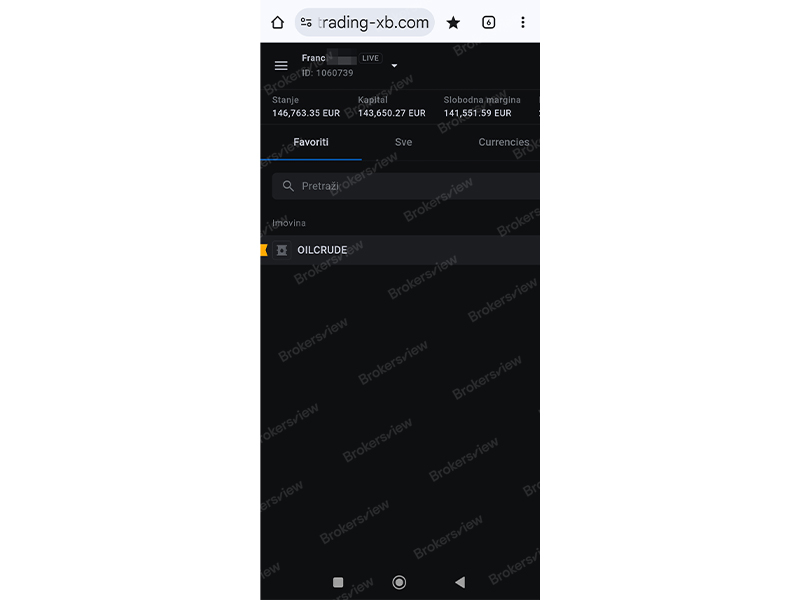
Task: Tap the Android home circle button
Action: 399,582
